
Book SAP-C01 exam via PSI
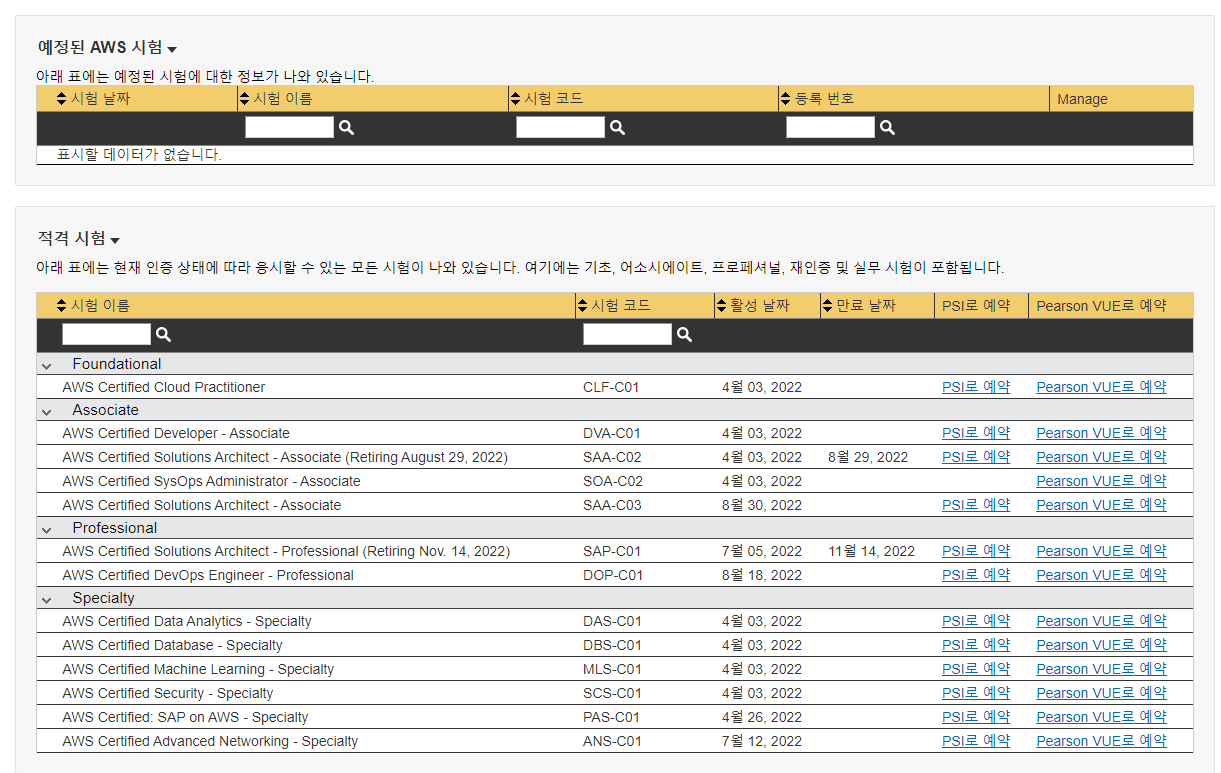click(976, 551)
